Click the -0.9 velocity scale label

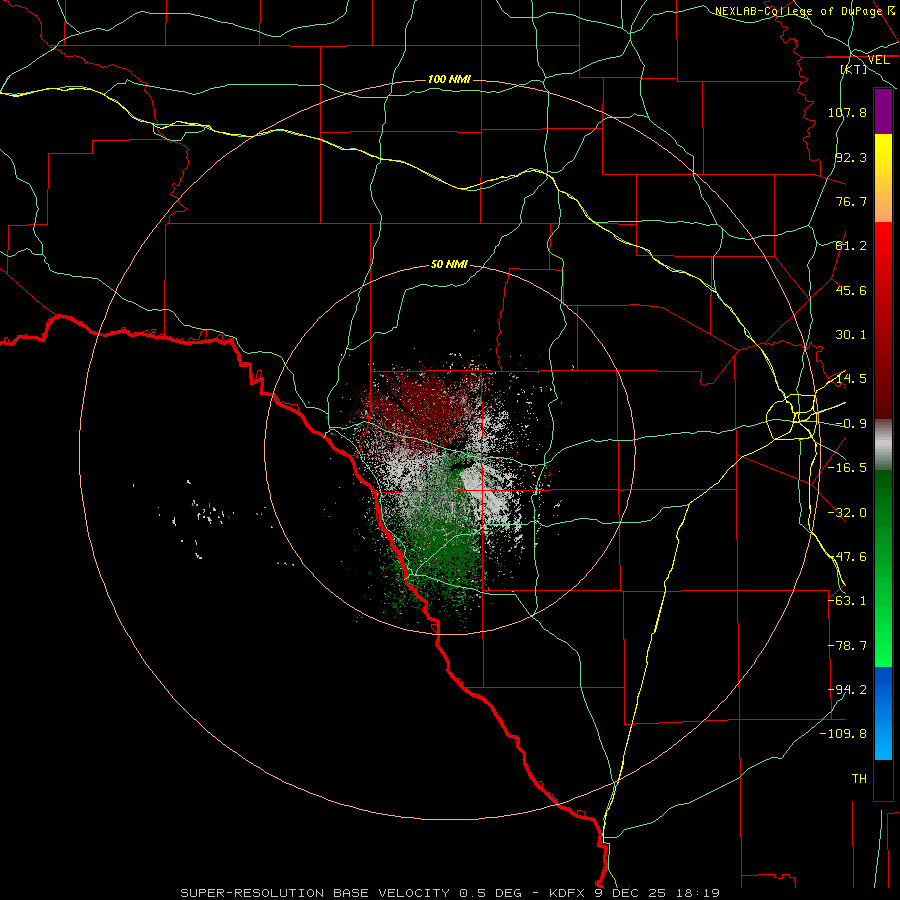pyautogui.click(x=851, y=424)
